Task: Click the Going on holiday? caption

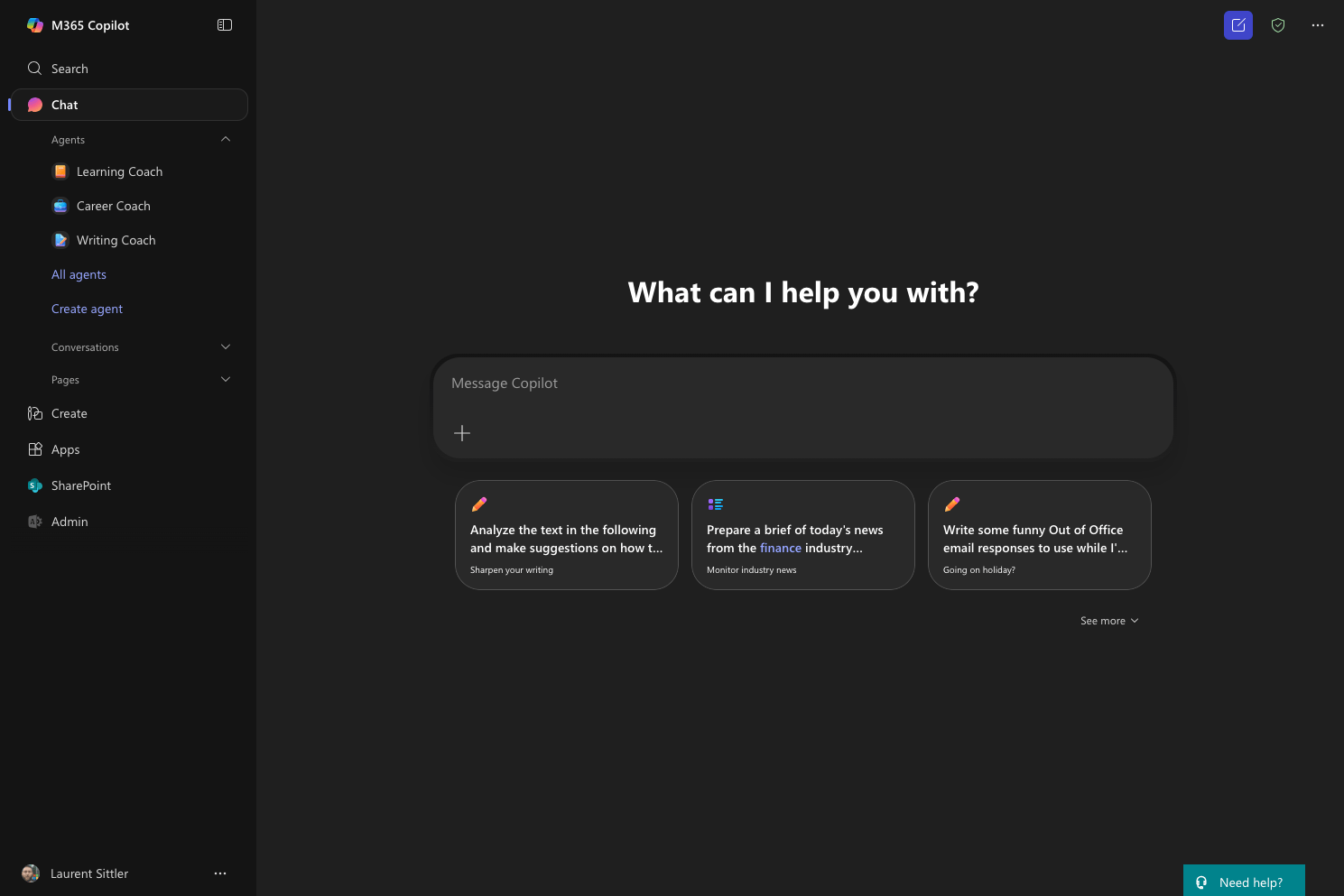Action: 979,570
